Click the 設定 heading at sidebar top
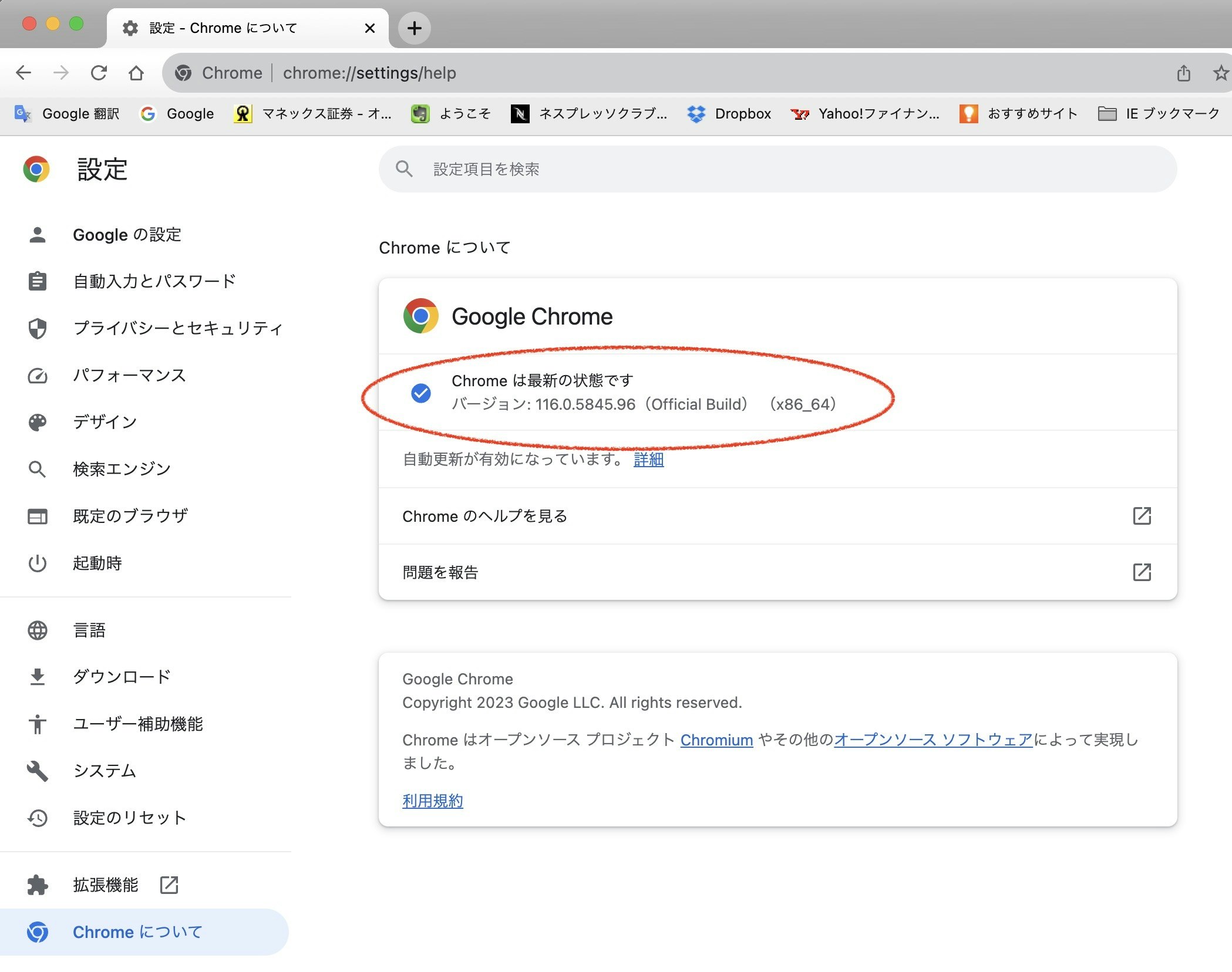This screenshot has width=1232, height=972. coord(102,170)
